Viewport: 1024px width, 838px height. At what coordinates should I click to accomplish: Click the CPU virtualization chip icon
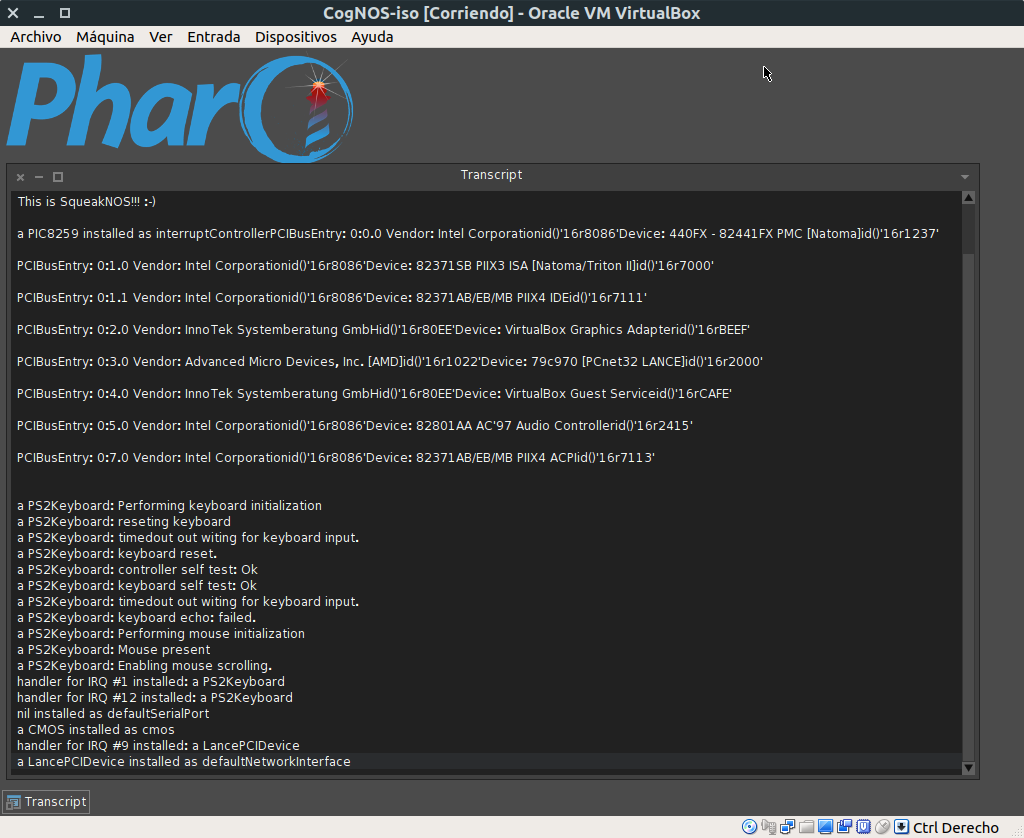click(863, 827)
